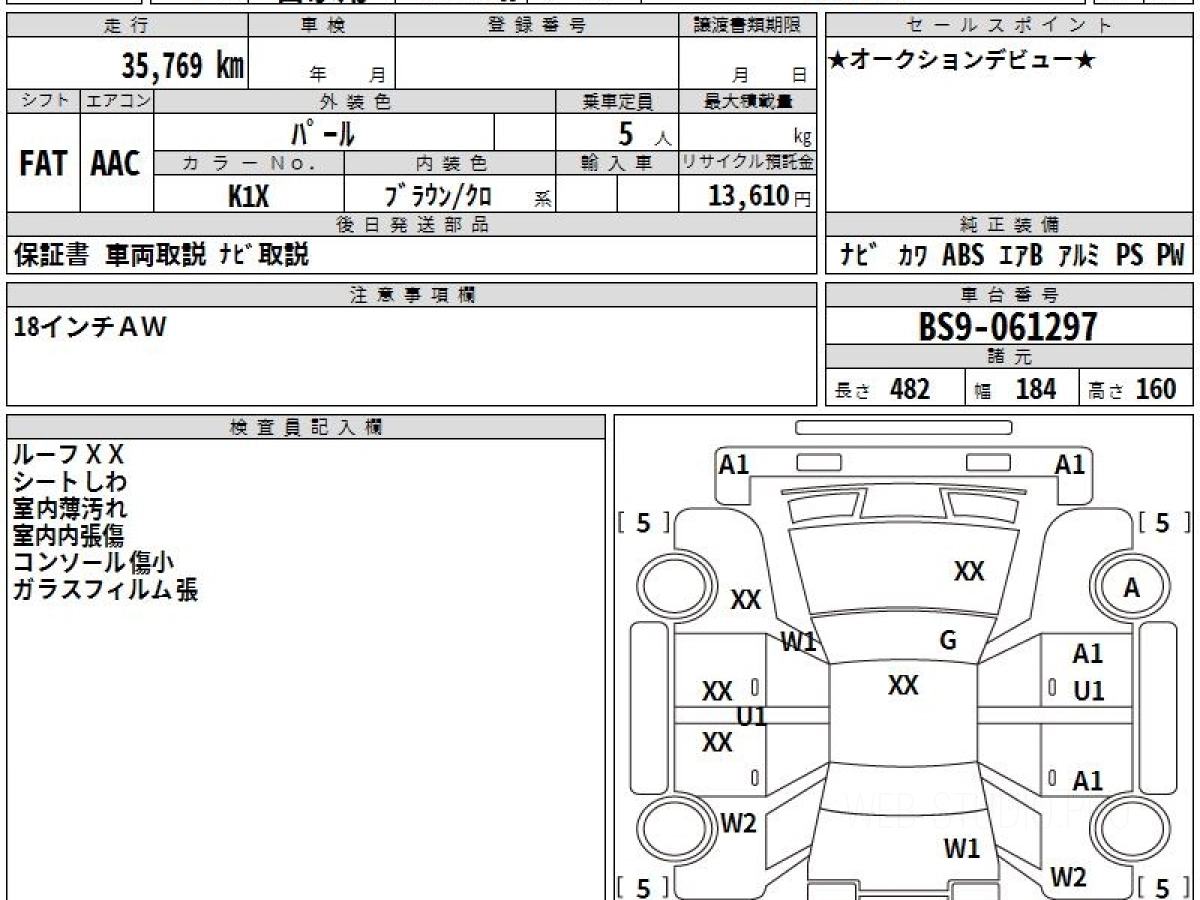The image size is (1200, 900).
Task: Click ABS in genuine equipment list
Action: [x=964, y=256]
